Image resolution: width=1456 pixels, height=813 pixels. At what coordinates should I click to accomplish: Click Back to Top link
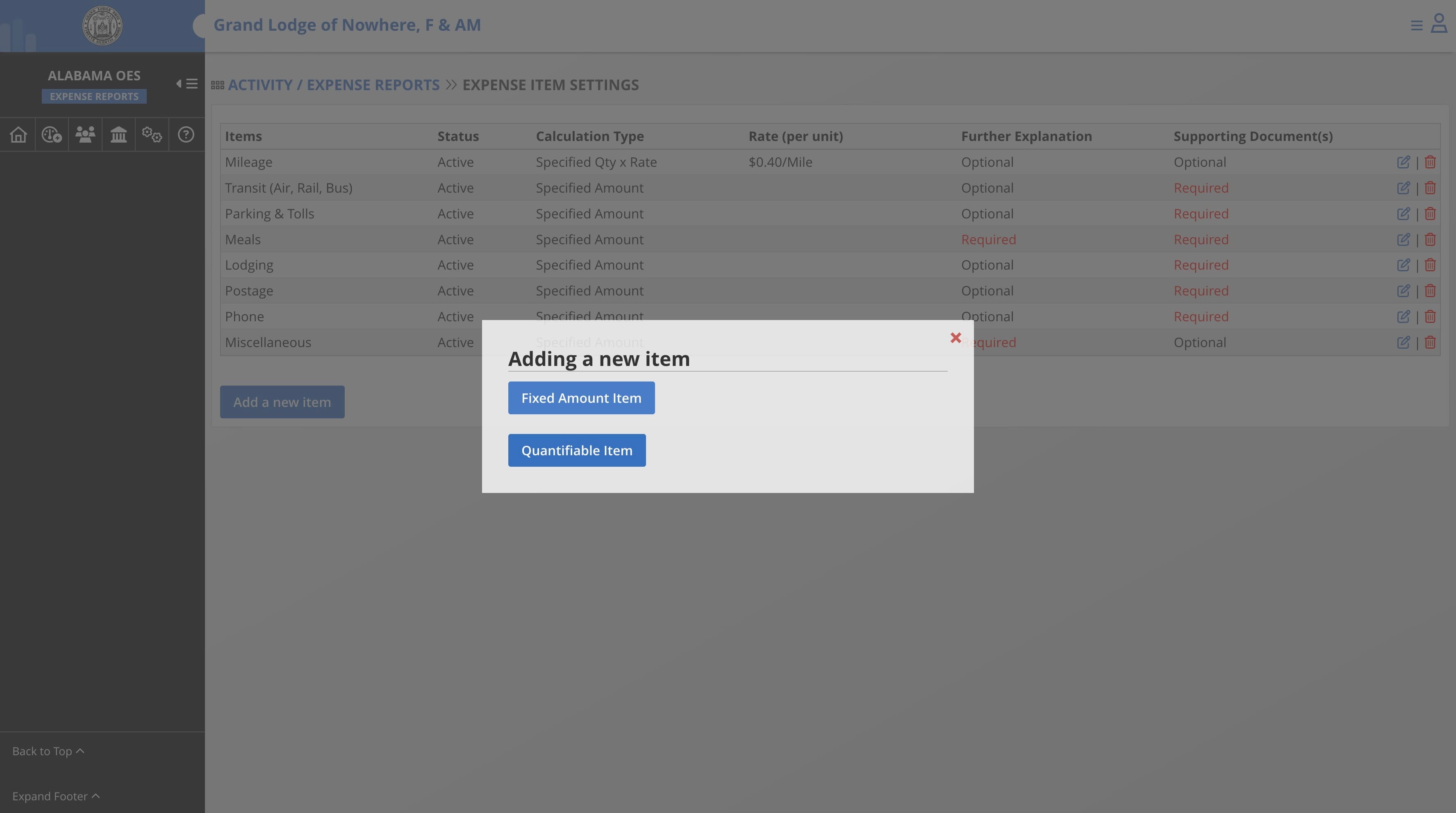click(48, 751)
